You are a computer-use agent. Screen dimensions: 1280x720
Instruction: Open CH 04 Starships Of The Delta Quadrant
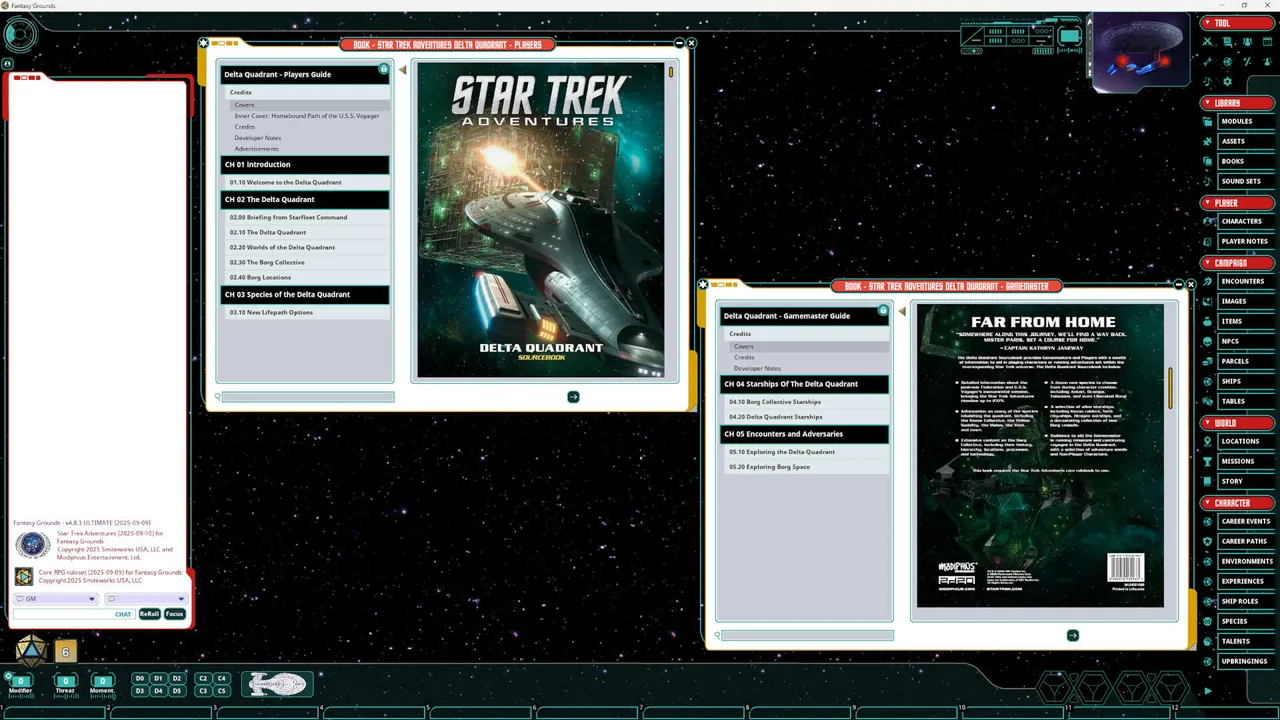click(804, 384)
